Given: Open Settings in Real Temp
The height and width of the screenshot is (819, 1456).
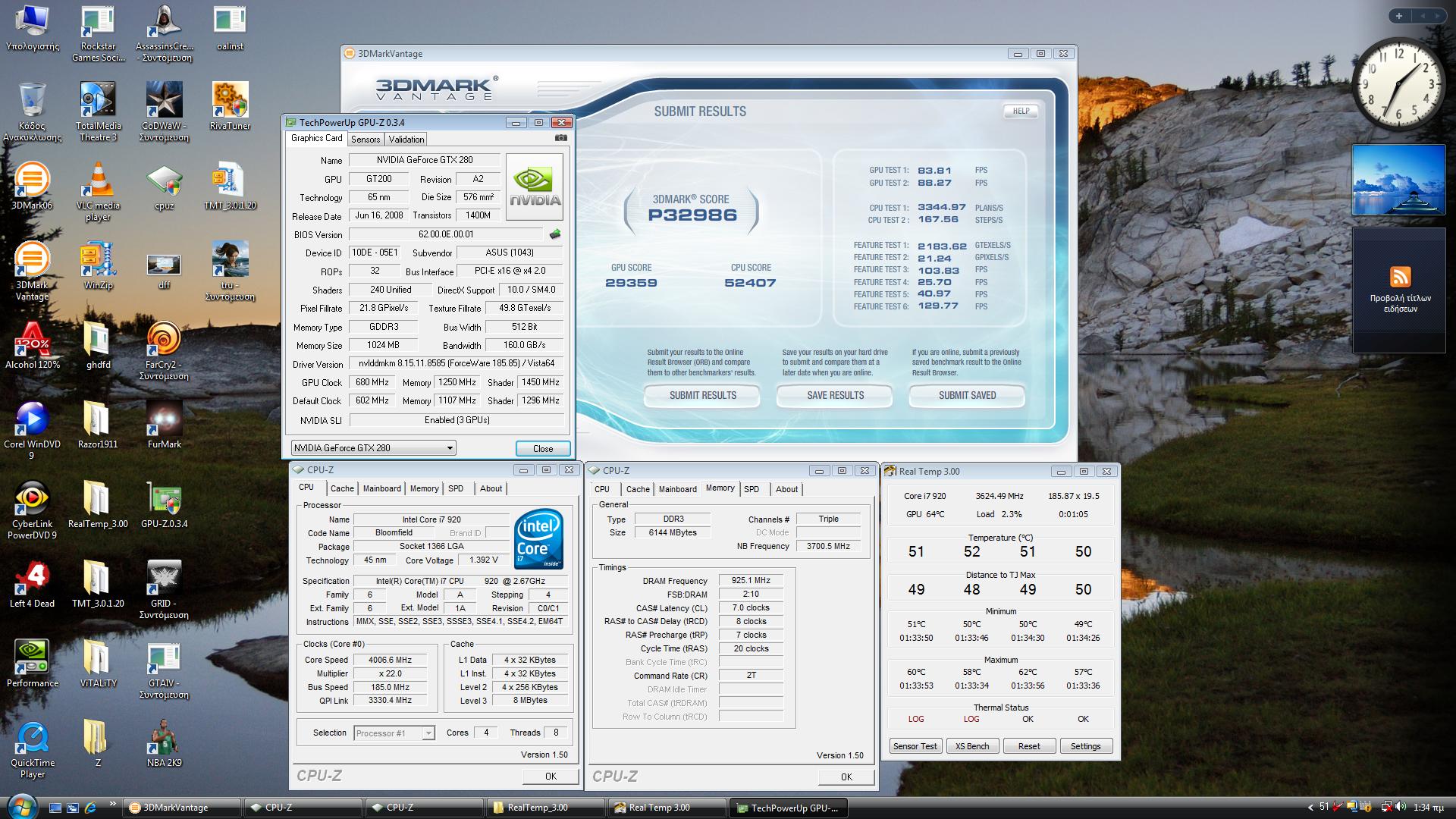Looking at the screenshot, I should tap(1085, 746).
